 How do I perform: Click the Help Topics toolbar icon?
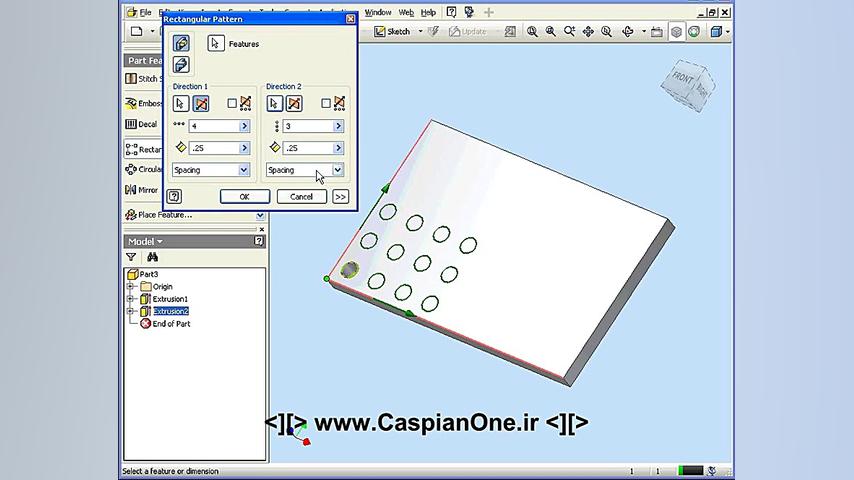tap(452, 11)
